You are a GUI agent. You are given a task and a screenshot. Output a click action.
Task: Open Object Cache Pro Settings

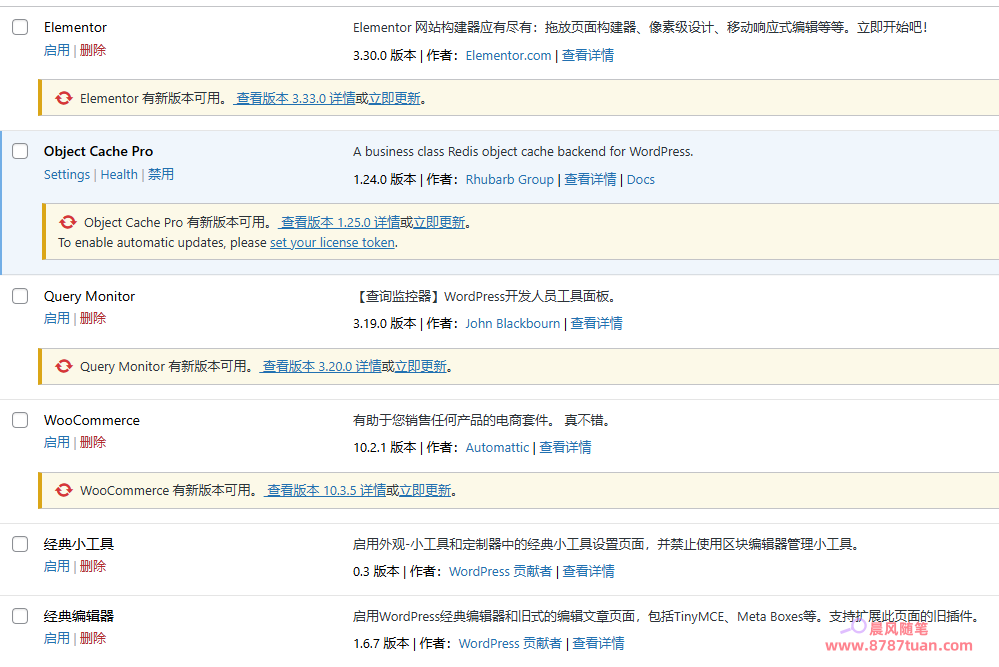66,174
